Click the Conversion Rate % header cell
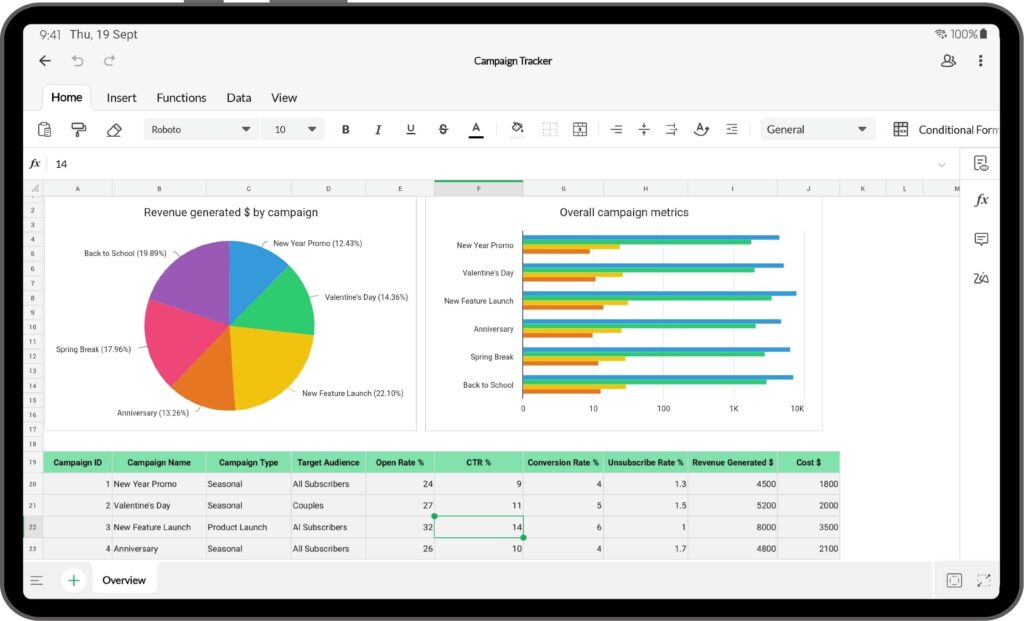1024x621 pixels. (563, 462)
